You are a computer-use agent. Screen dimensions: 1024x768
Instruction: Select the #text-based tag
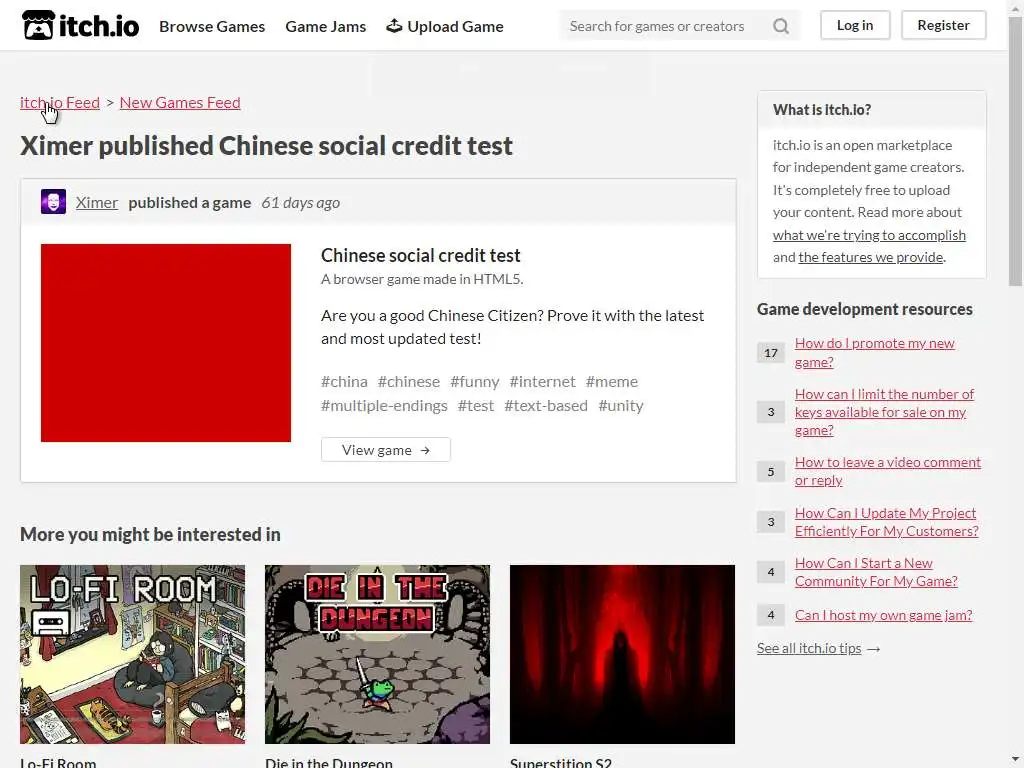[x=546, y=406]
